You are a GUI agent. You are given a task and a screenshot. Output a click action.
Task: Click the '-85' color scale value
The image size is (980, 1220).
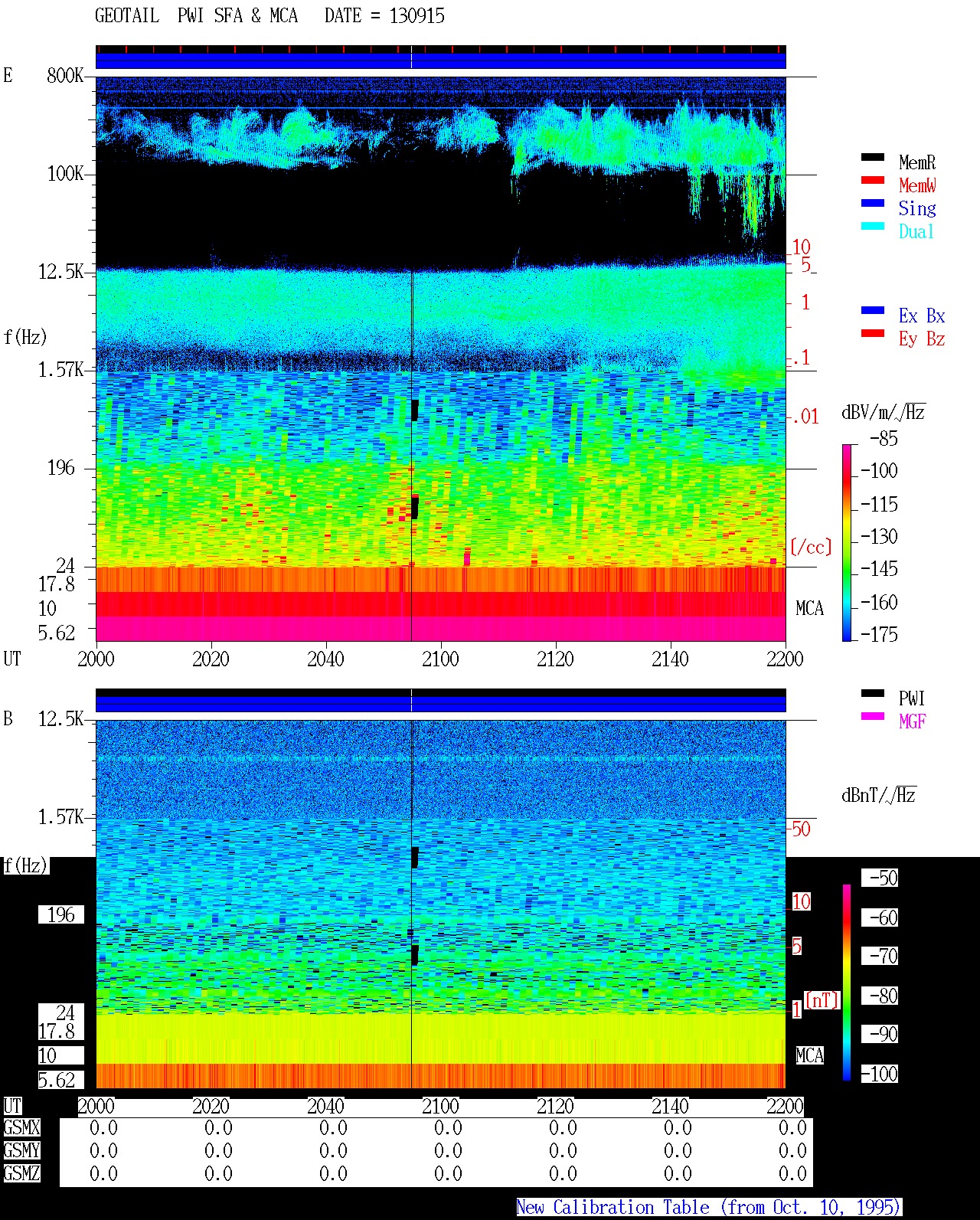coord(884,439)
